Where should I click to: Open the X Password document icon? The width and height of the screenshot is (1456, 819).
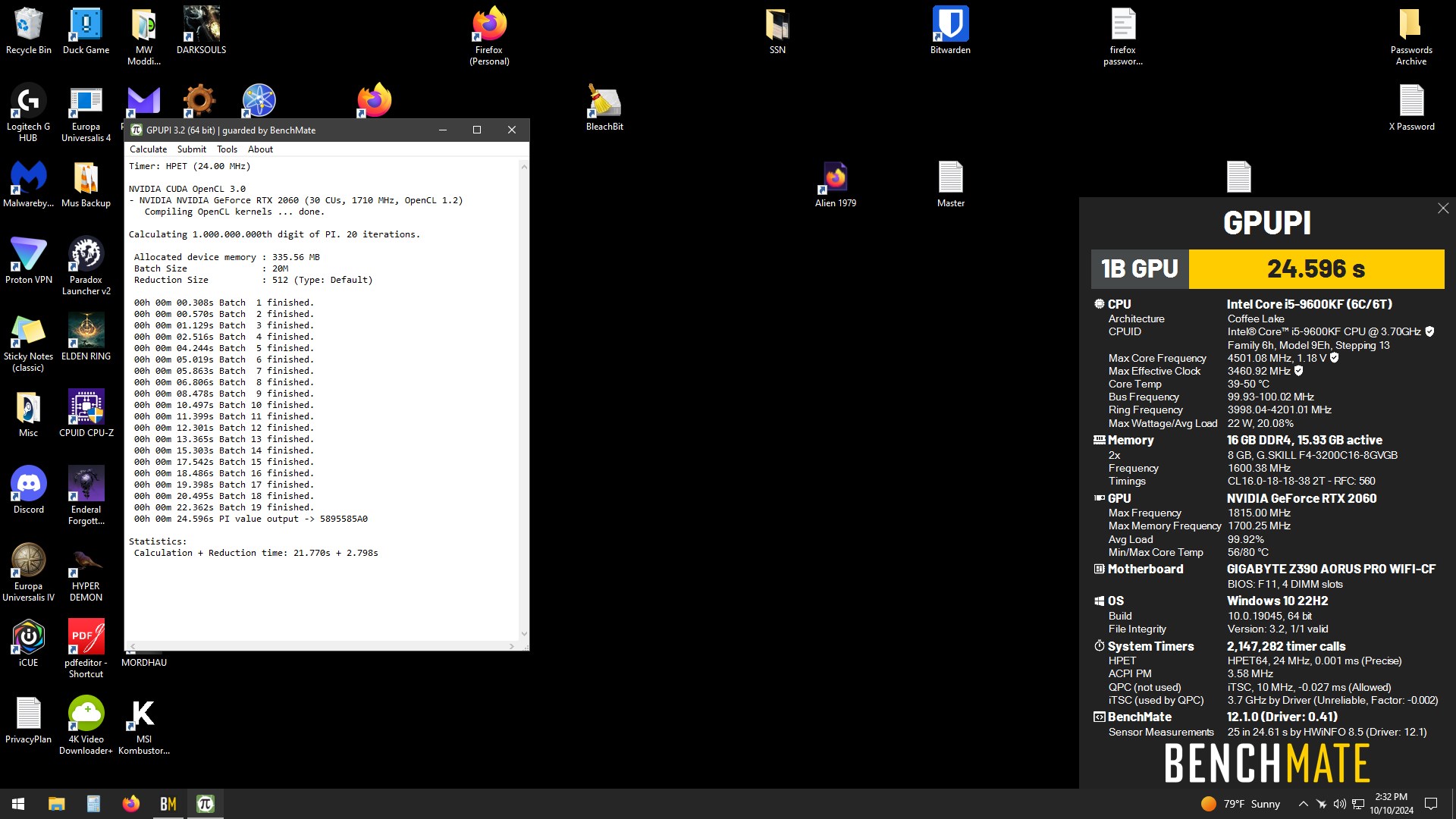click(1411, 108)
